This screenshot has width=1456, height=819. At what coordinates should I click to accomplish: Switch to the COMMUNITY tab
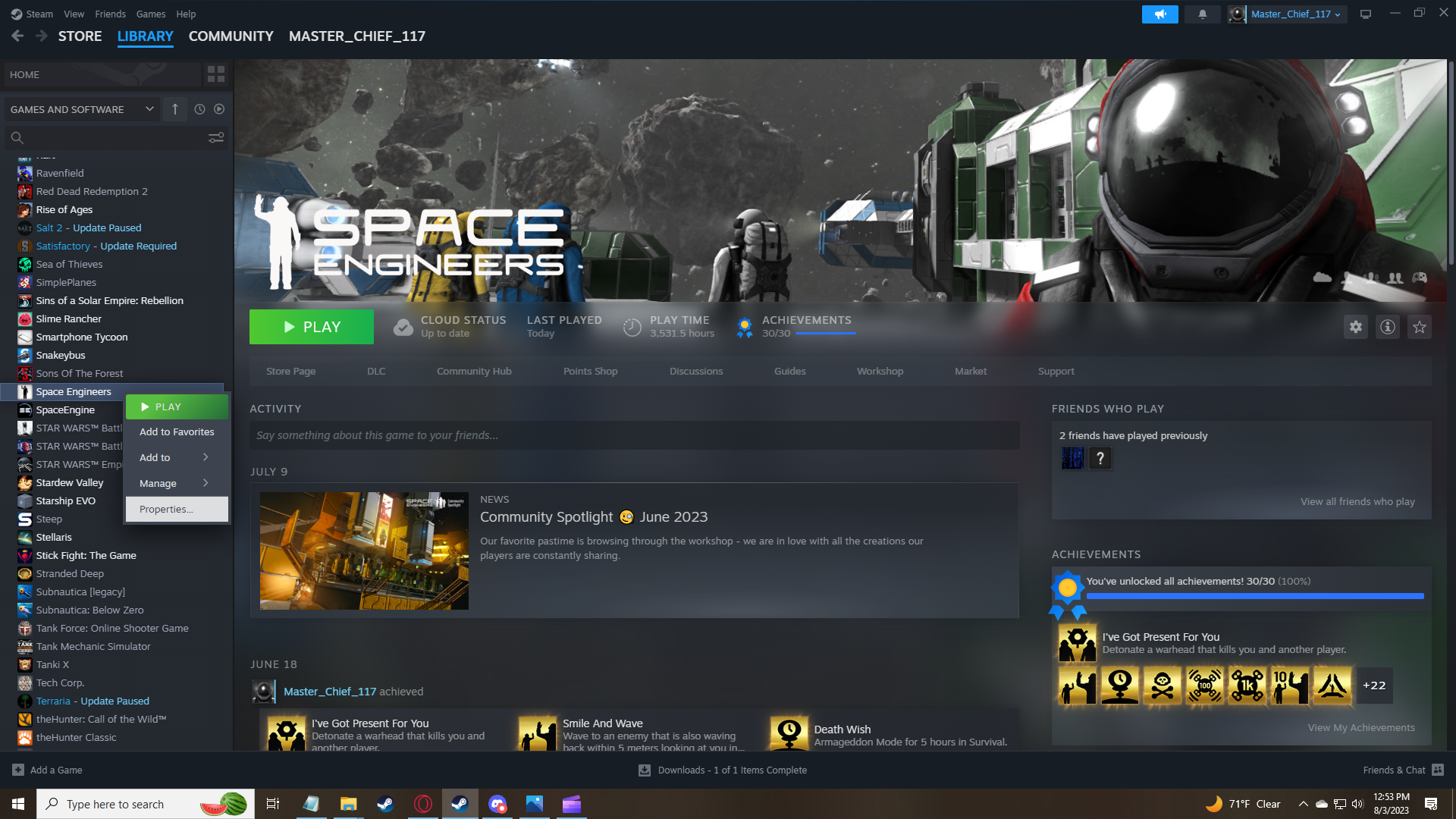231,36
